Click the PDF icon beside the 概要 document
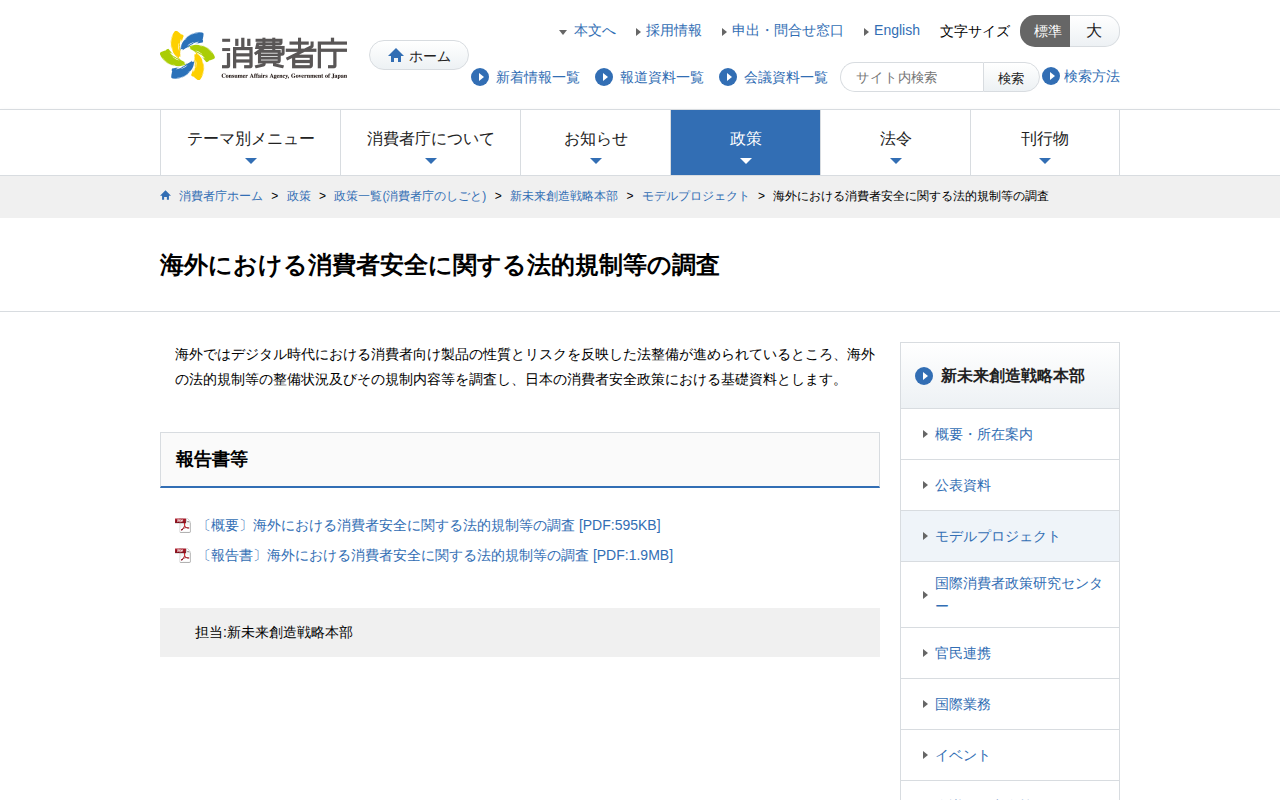The height and width of the screenshot is (800, 1280). tap(182, 526)
